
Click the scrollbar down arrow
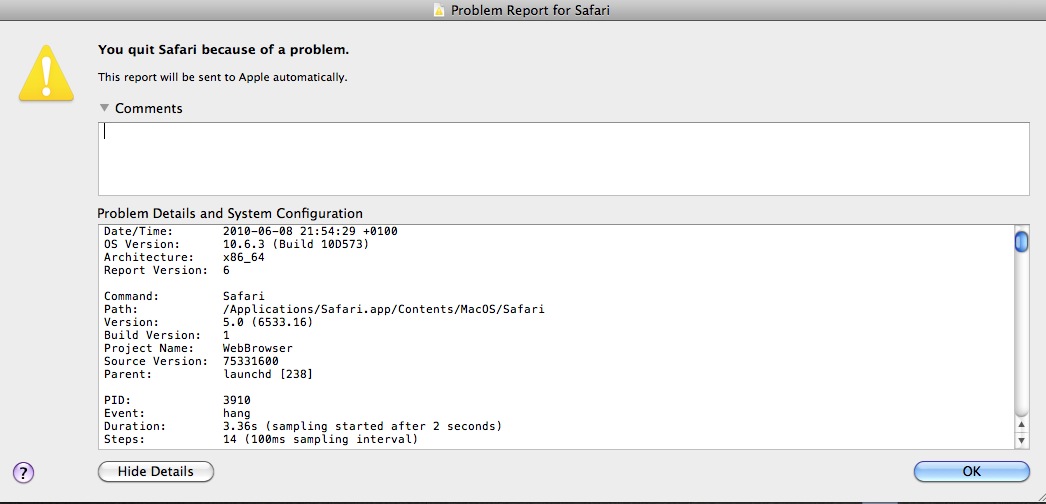(1021, 440)
